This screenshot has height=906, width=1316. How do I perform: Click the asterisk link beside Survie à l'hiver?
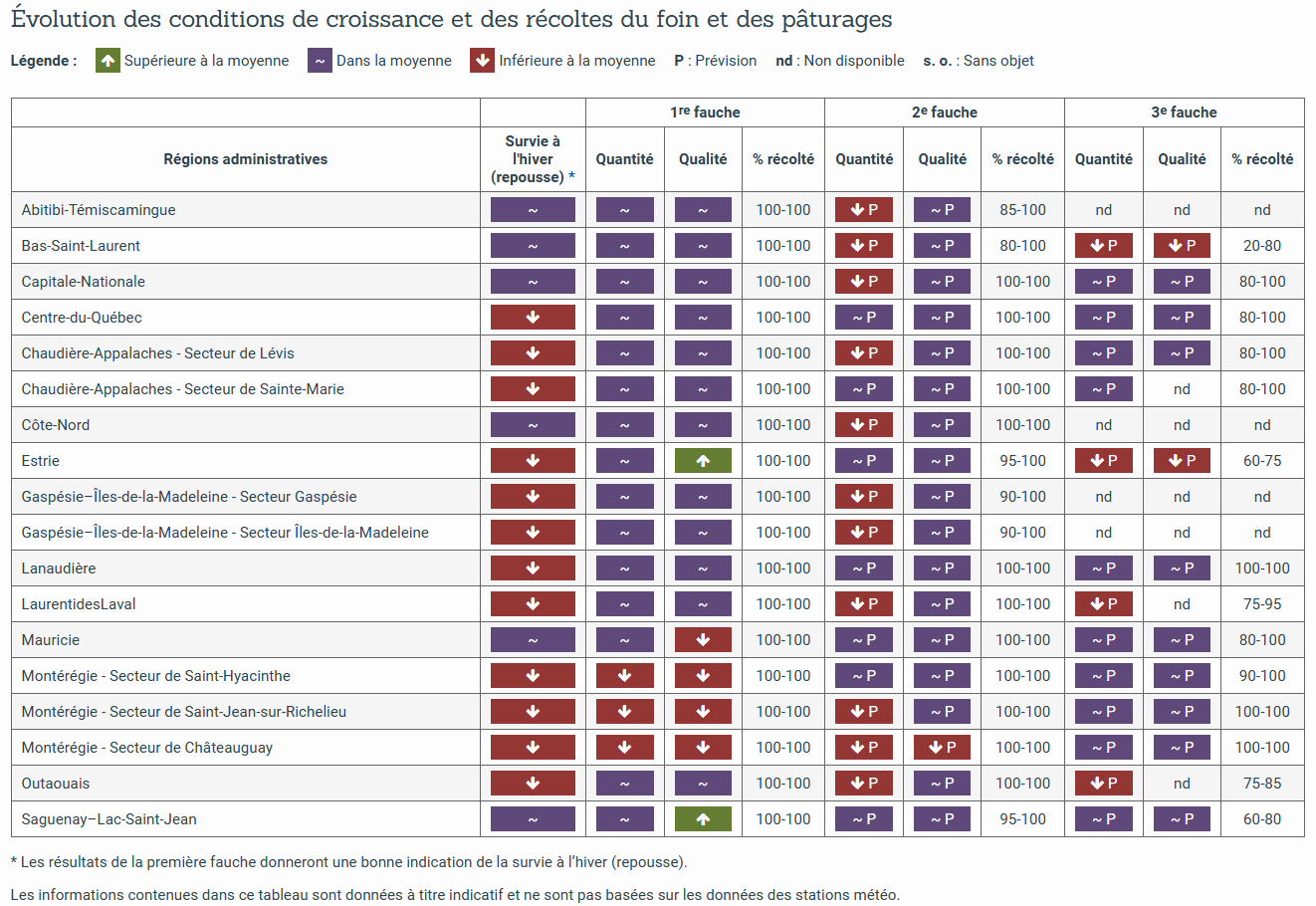[x=571, y=177]
